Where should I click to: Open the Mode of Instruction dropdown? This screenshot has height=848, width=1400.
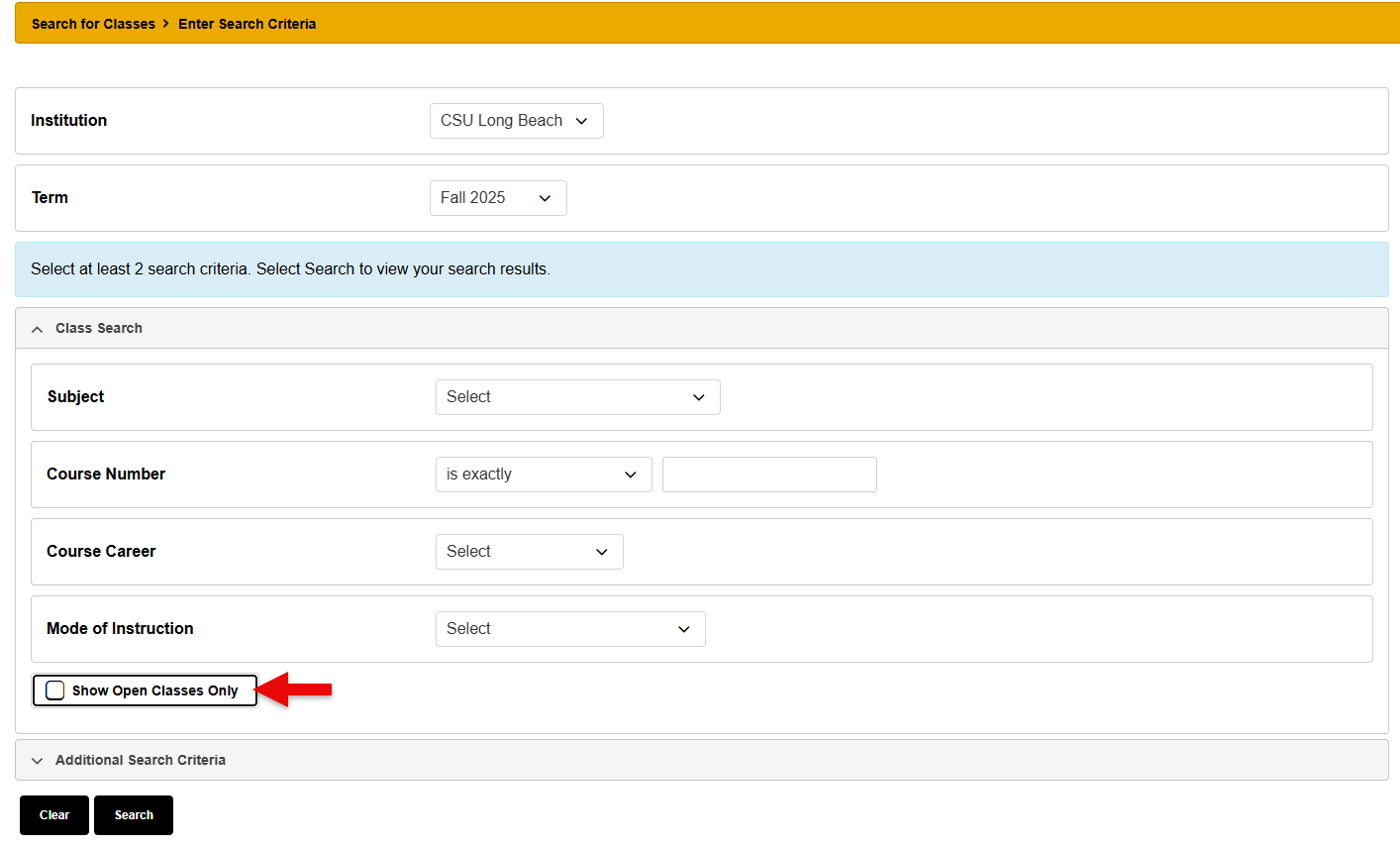[x=570, y=628]
